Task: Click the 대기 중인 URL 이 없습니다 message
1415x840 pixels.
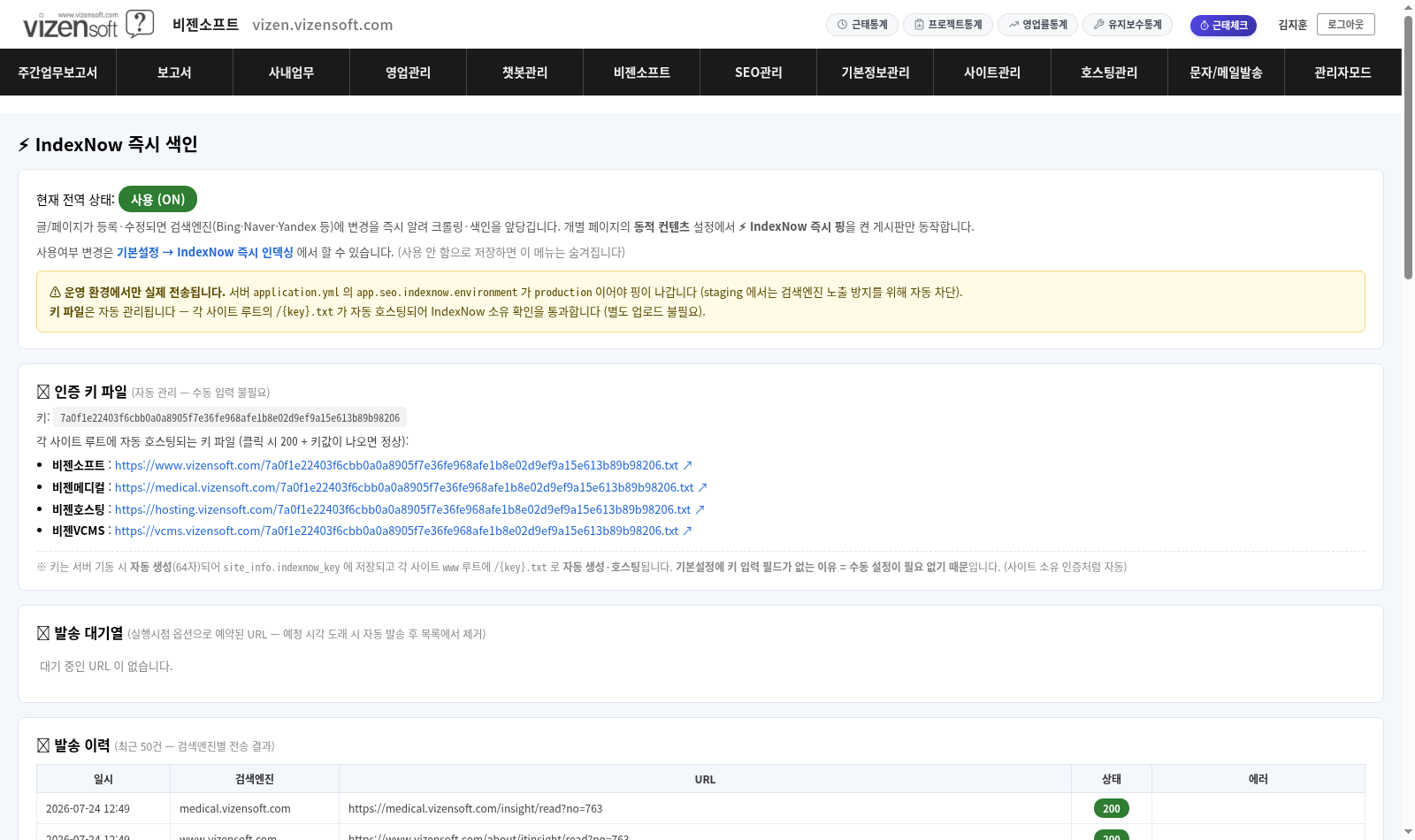Action: click(106, 666)
